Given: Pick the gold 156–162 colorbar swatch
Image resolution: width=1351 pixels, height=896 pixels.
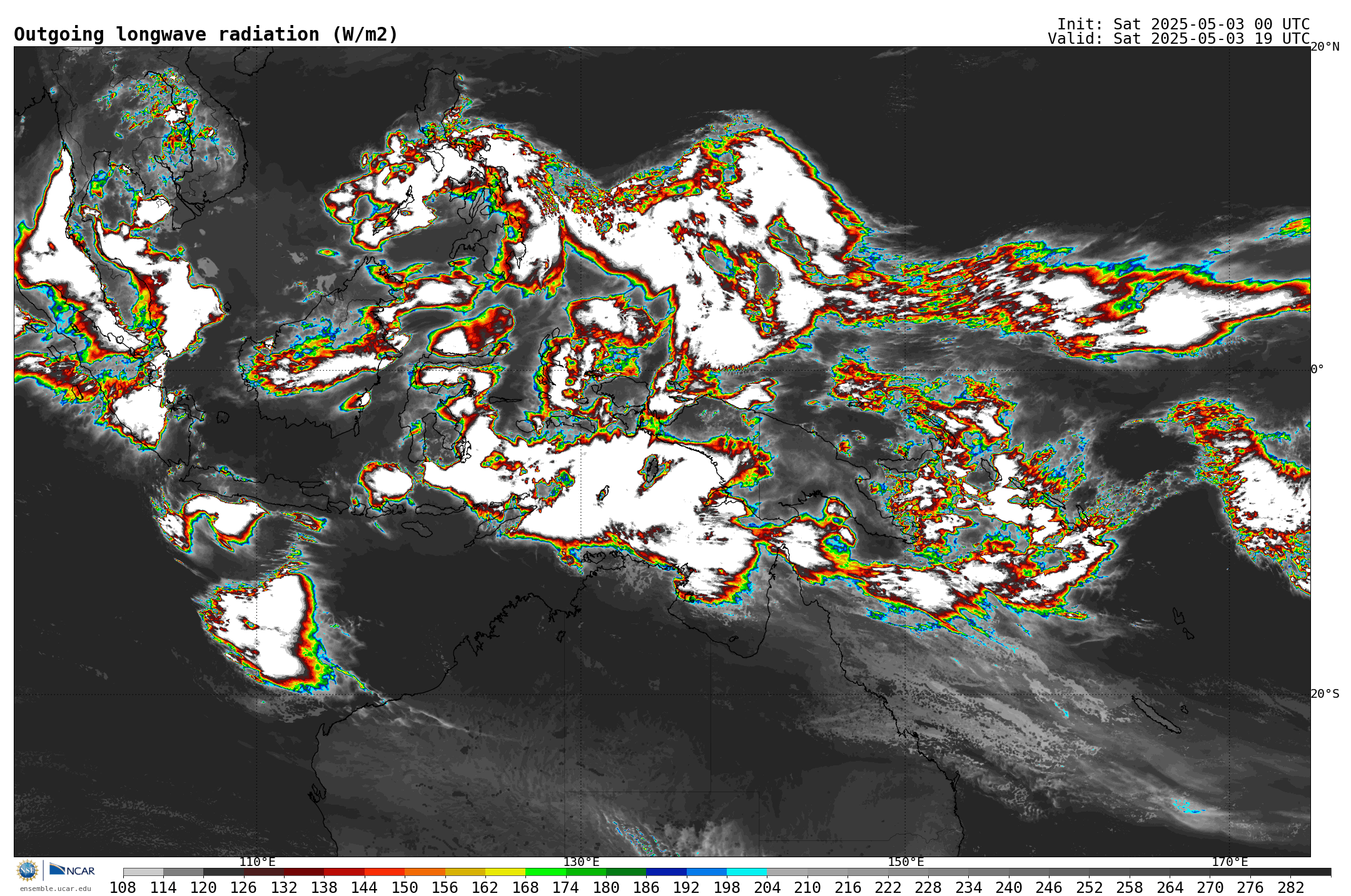Looking at the screenshot, I should [465, 872].
